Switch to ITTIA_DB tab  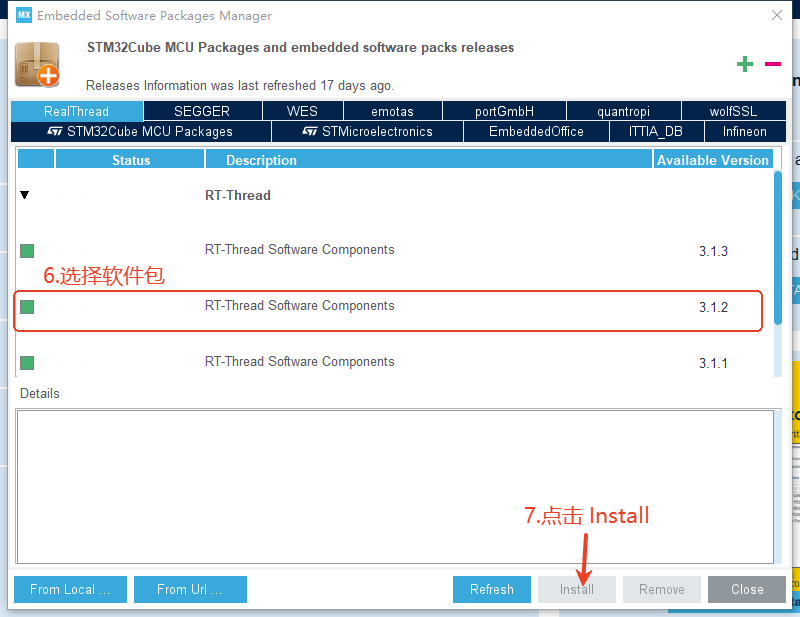tap(656, 132)
